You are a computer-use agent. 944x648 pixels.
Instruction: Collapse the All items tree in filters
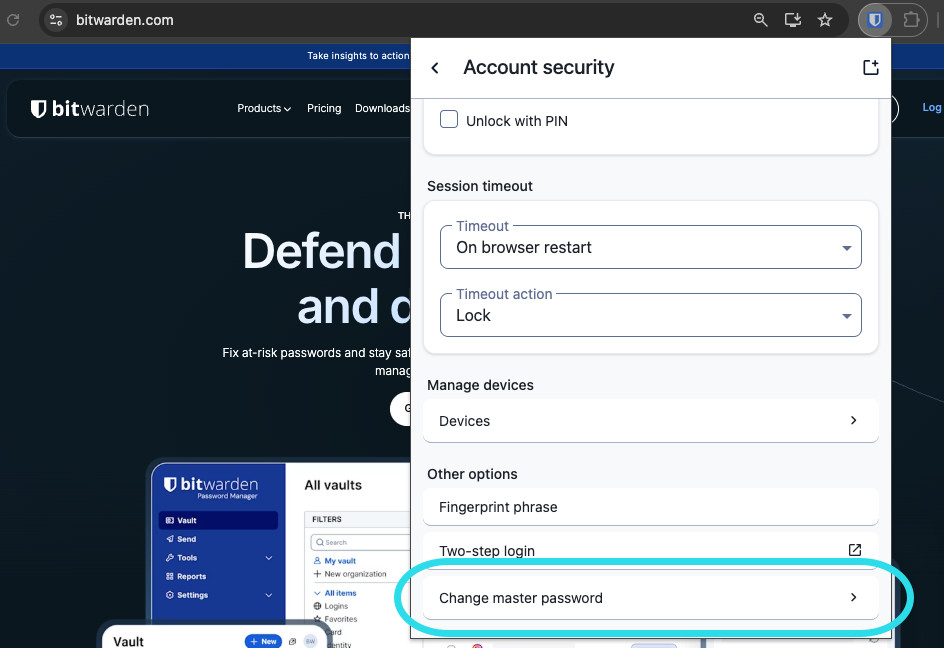317,593
